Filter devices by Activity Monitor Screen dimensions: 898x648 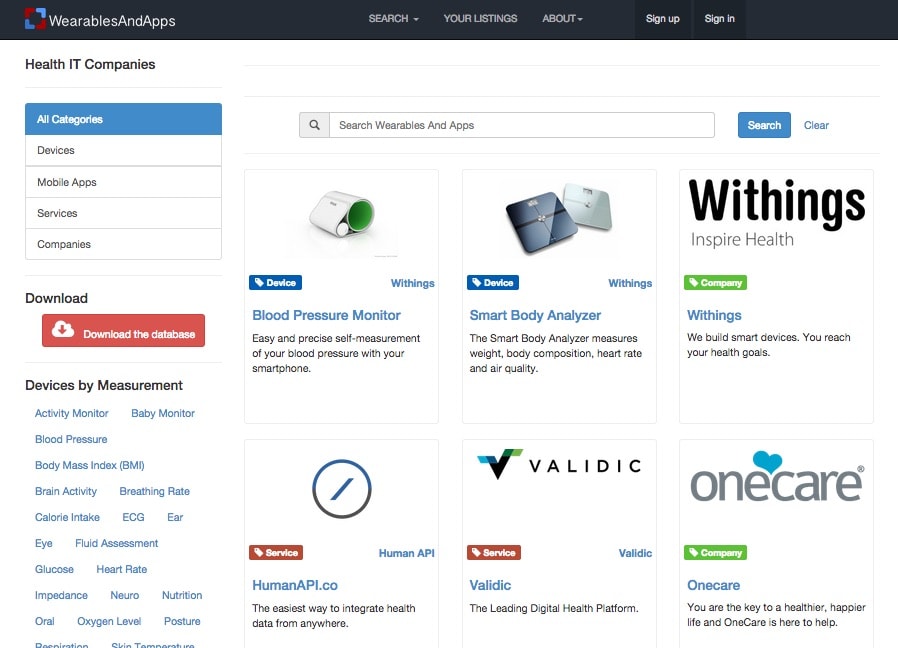pyautogui.click(x=72, y=413)
